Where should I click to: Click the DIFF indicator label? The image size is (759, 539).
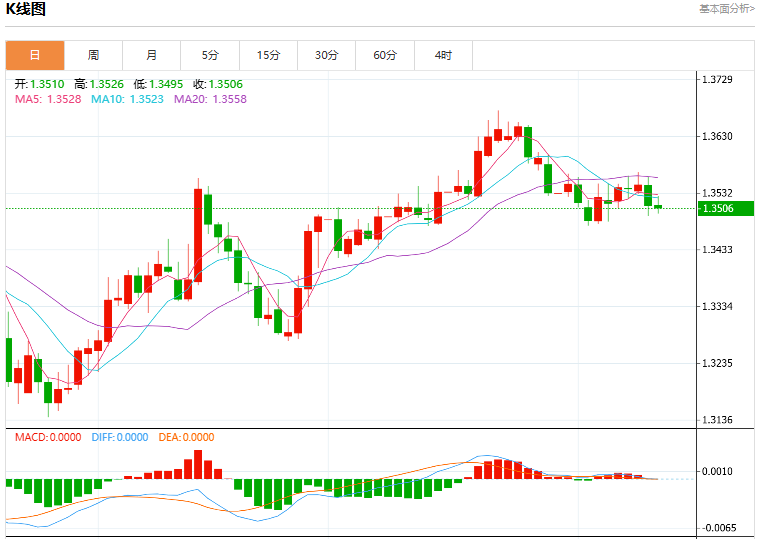click(x=120, y=437)
